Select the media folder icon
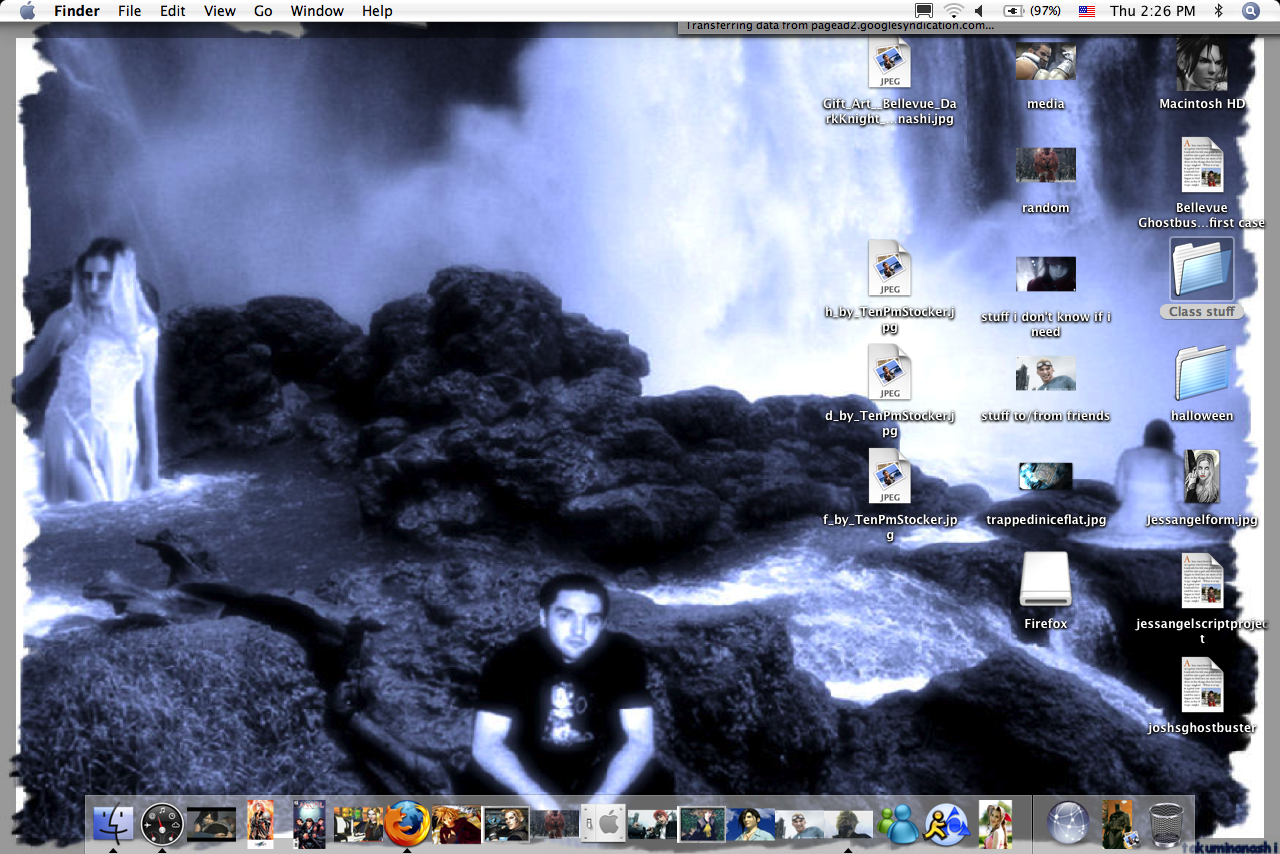The width and height of the screenshot is (1280, 854). [1045, 60]
